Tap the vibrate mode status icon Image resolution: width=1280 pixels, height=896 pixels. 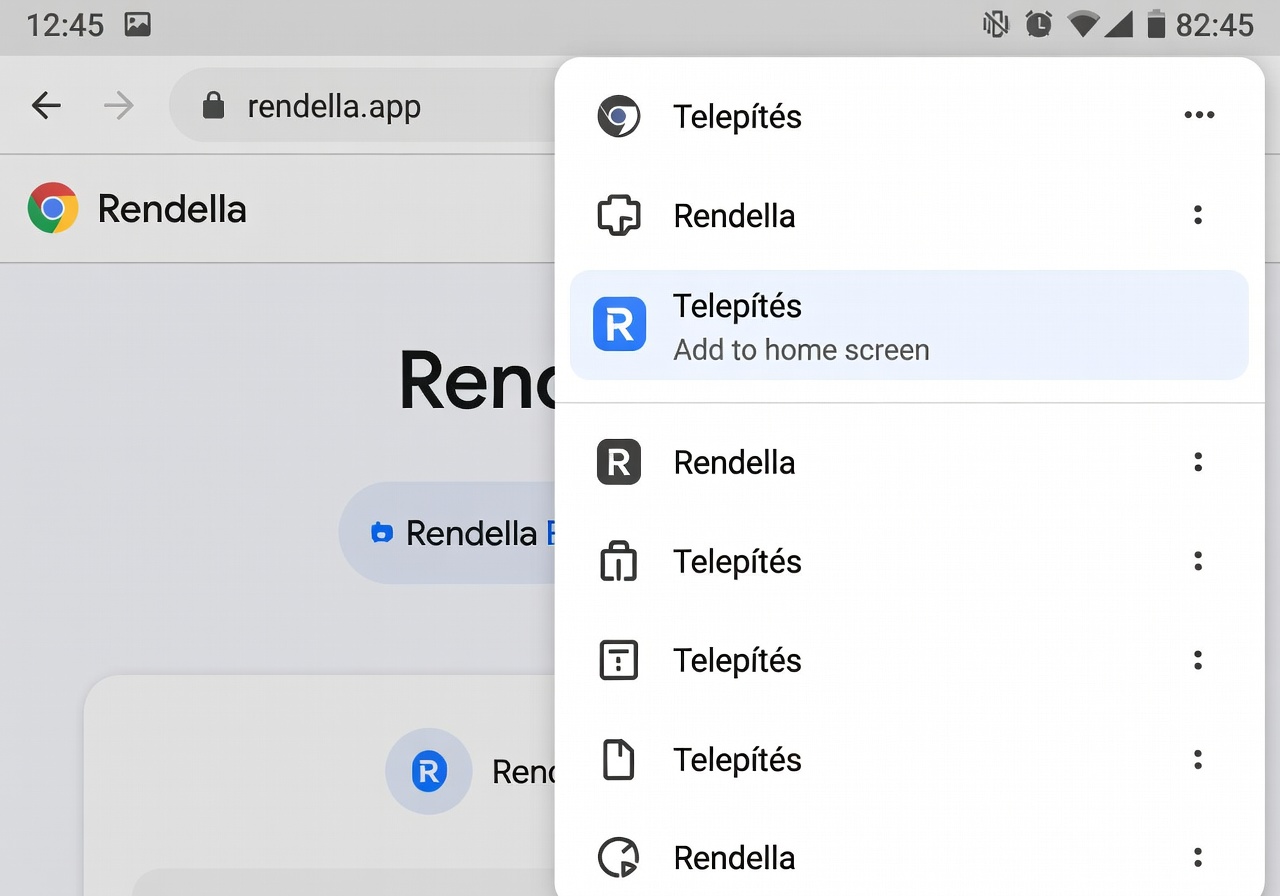(x=995, y=24)
